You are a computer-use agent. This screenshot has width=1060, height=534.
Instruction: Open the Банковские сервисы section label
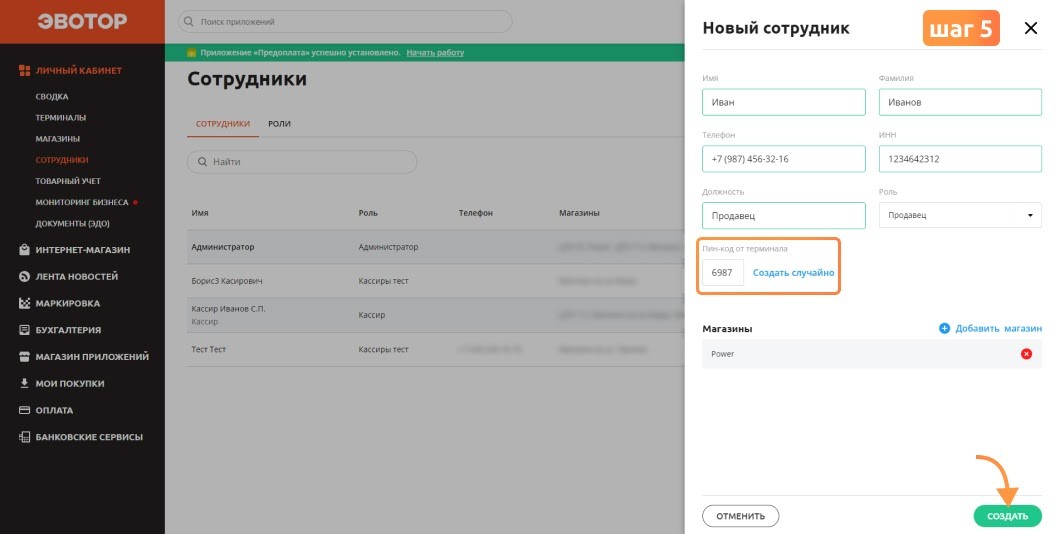coord(89,437)
